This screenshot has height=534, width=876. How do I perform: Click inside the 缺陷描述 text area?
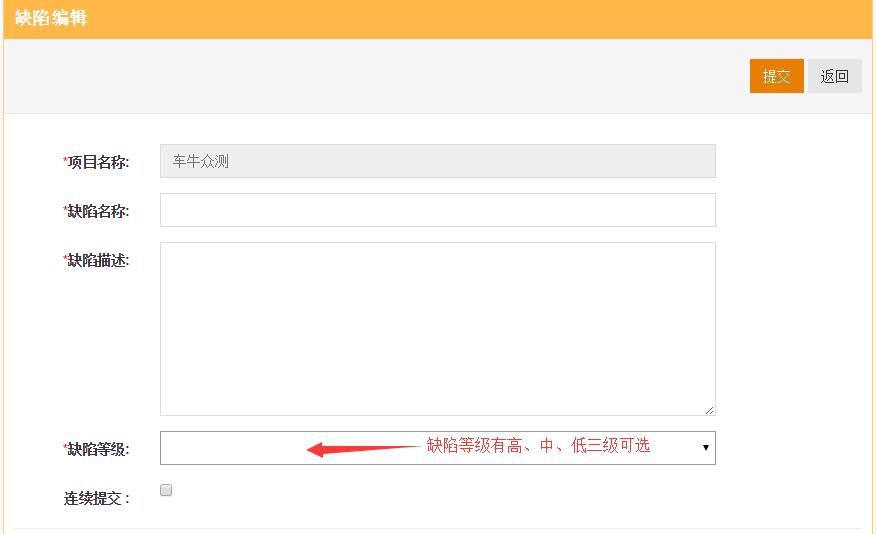pos(437,329)
